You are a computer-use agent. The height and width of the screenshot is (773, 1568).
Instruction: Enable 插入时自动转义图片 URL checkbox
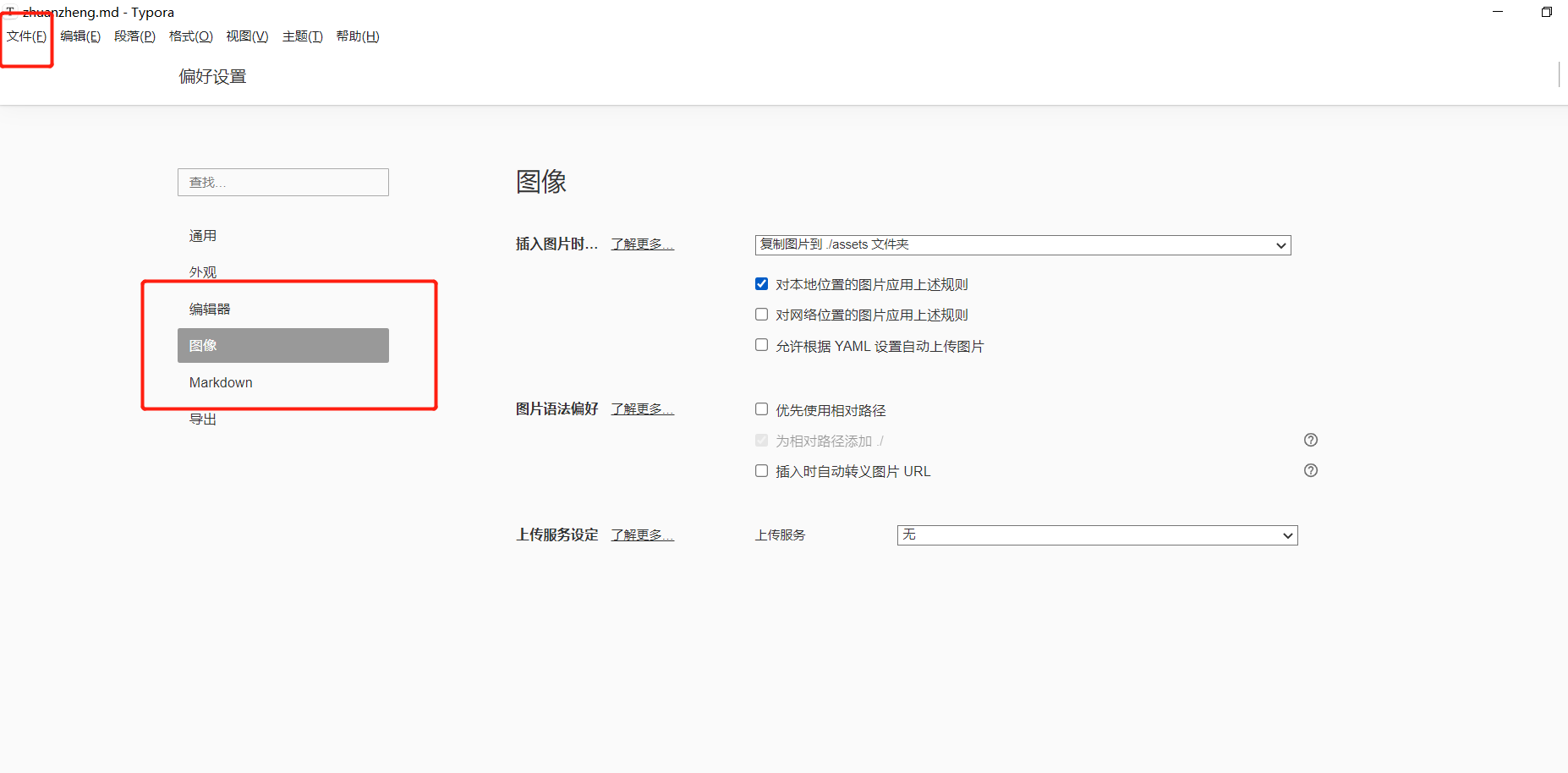(762, 471)
